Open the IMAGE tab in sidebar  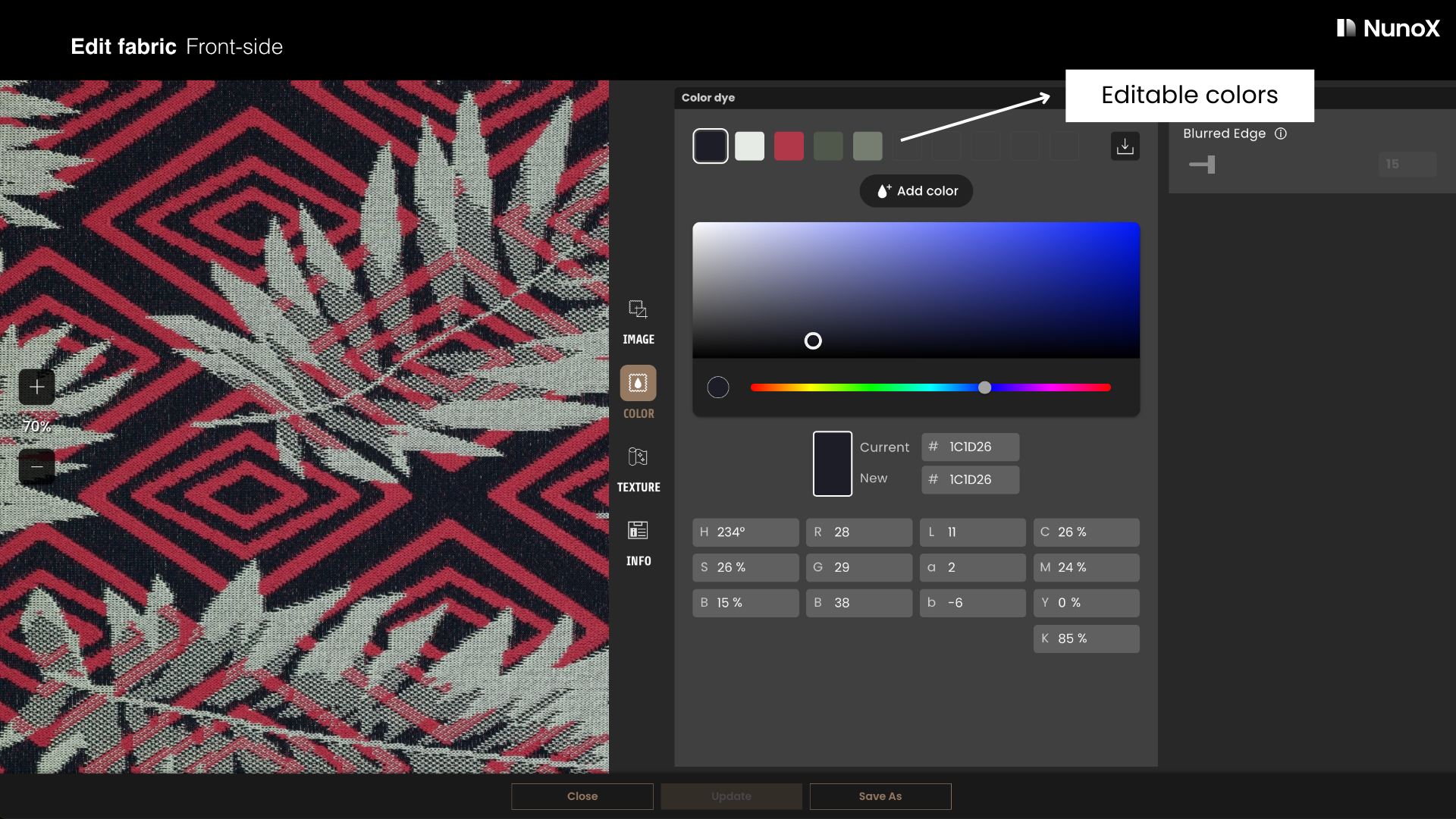click(638, 322)
